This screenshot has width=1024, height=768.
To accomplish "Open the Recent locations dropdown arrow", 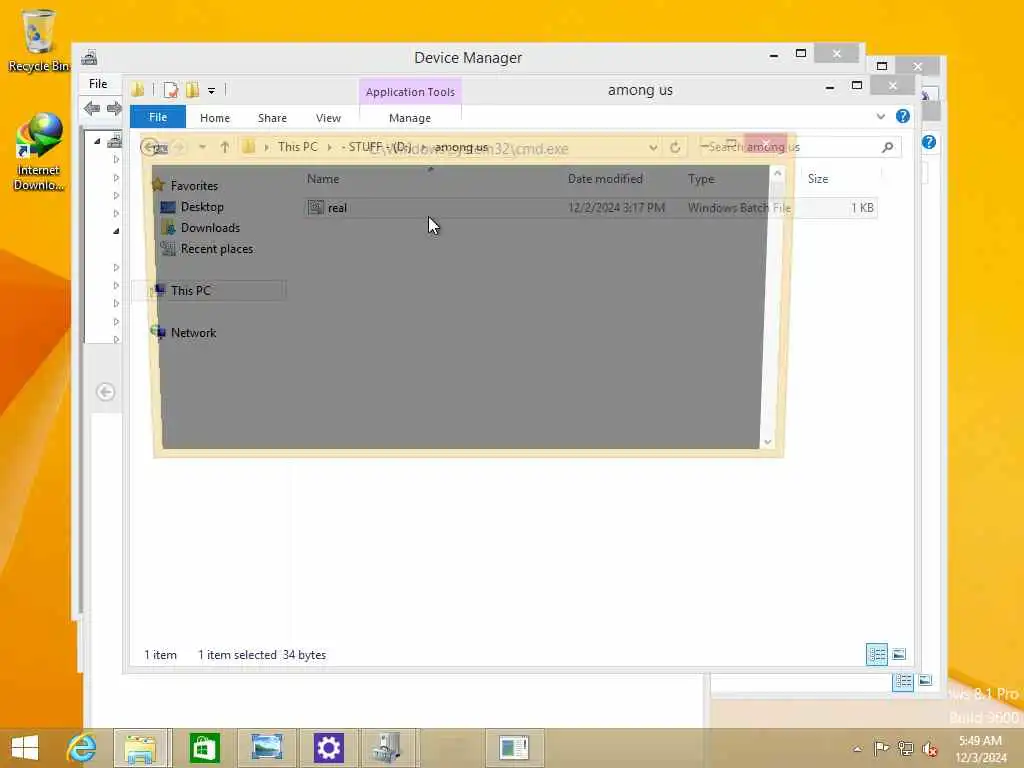I will pos(202,147).
